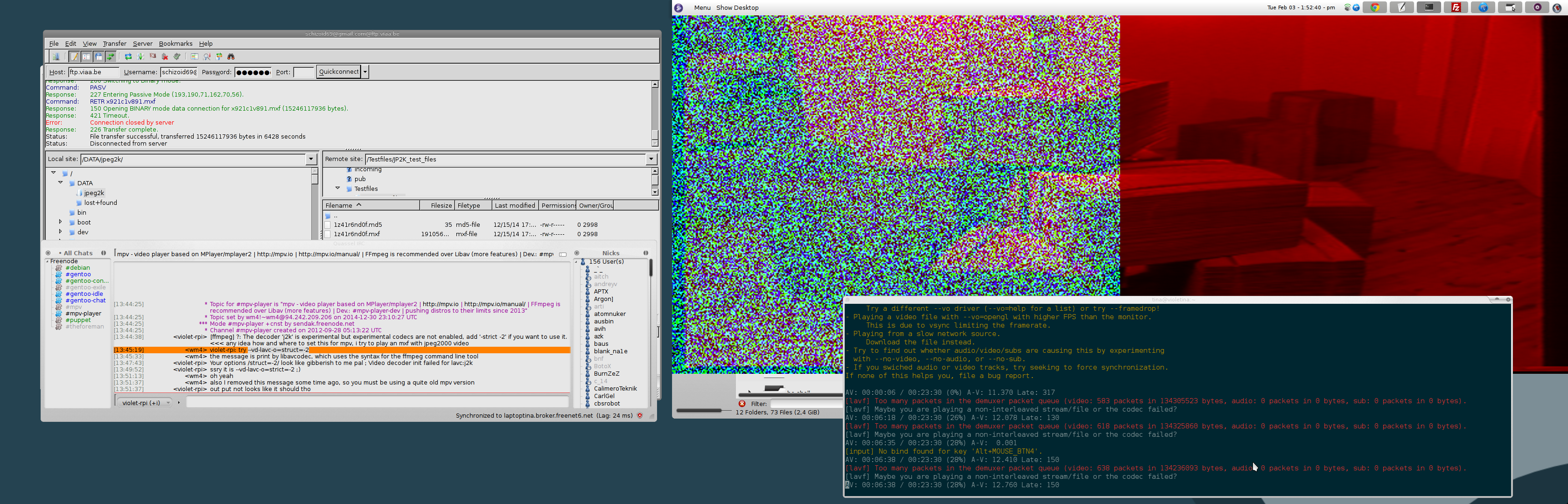1568x504 pixels.
Task: Click the refresh file lists icon
Action: pyautogui.click(x=128, y=56)
